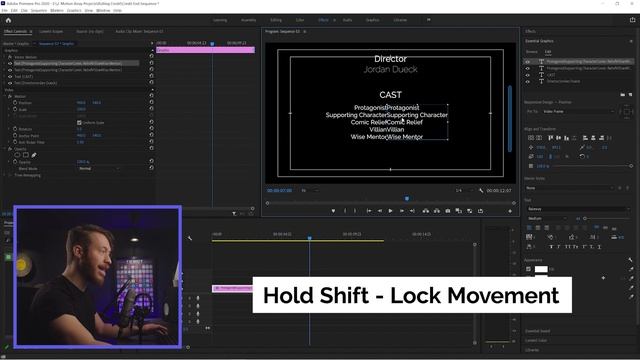This screenshot has height=360, width=640.
Task: Select the pen mask tool under Opacity
Action: pos(34,155)
